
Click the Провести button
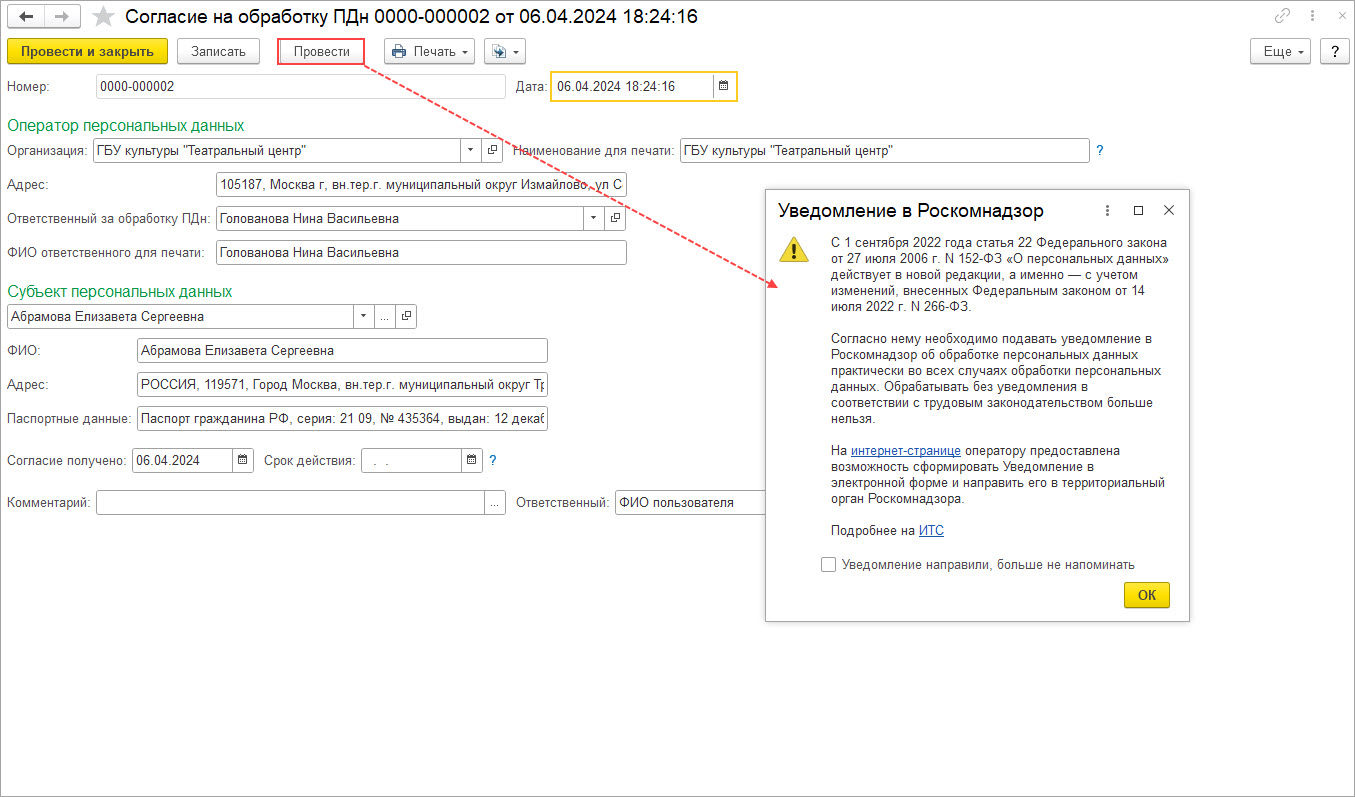(321, 51)
